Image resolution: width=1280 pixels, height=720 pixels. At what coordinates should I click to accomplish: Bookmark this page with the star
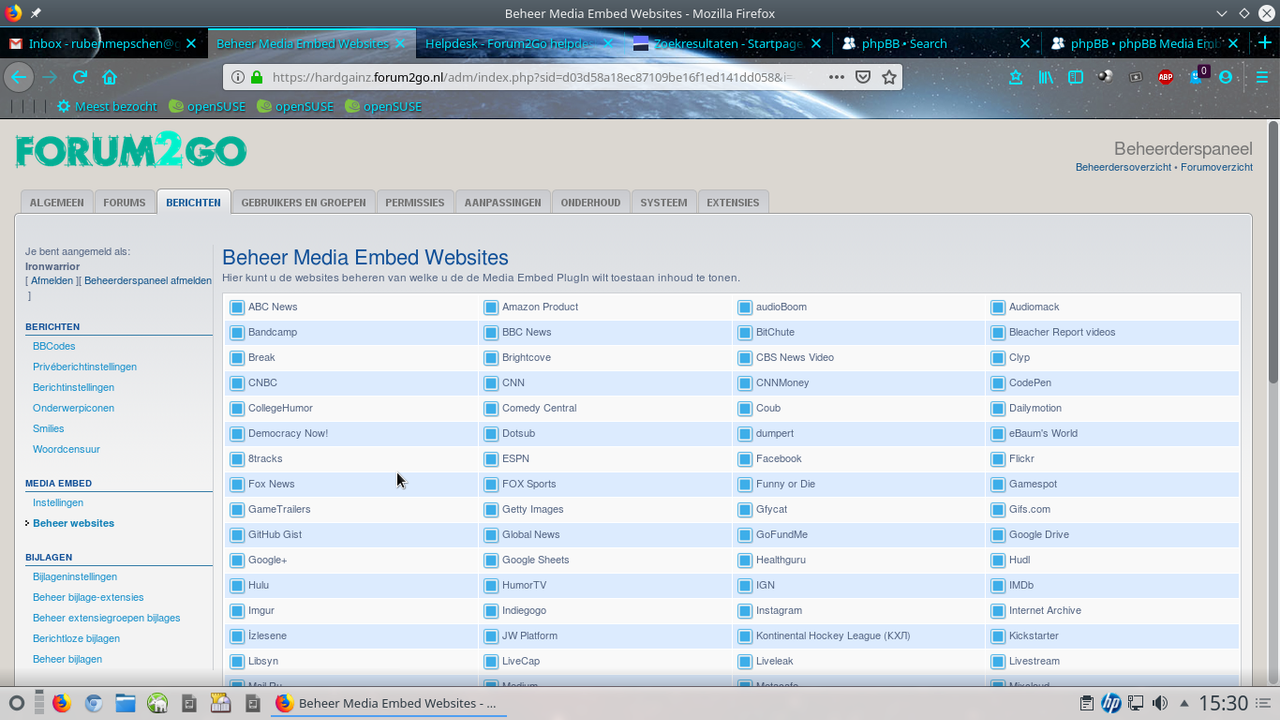(888, 77)
